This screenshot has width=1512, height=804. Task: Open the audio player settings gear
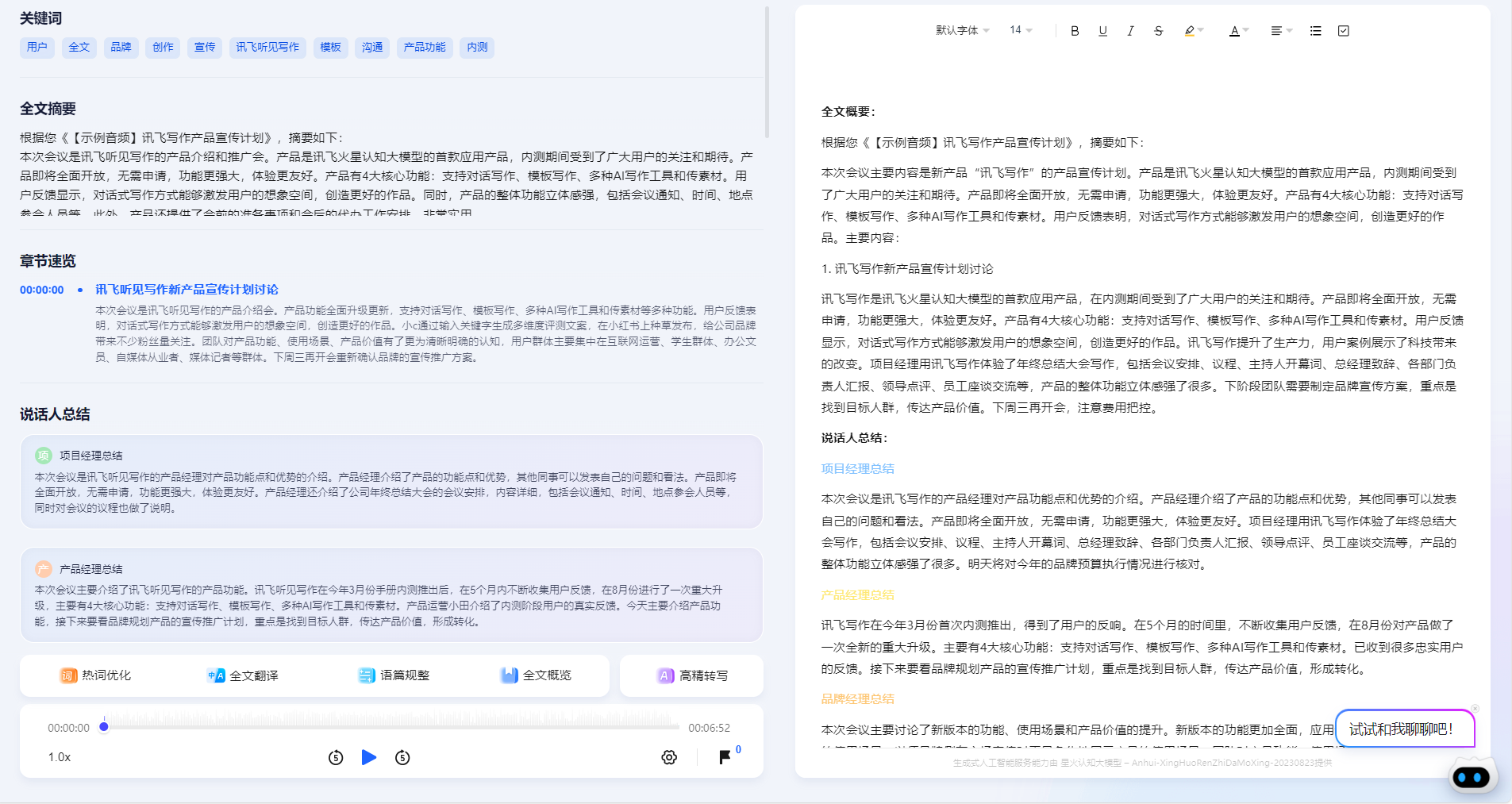(669, 757)
